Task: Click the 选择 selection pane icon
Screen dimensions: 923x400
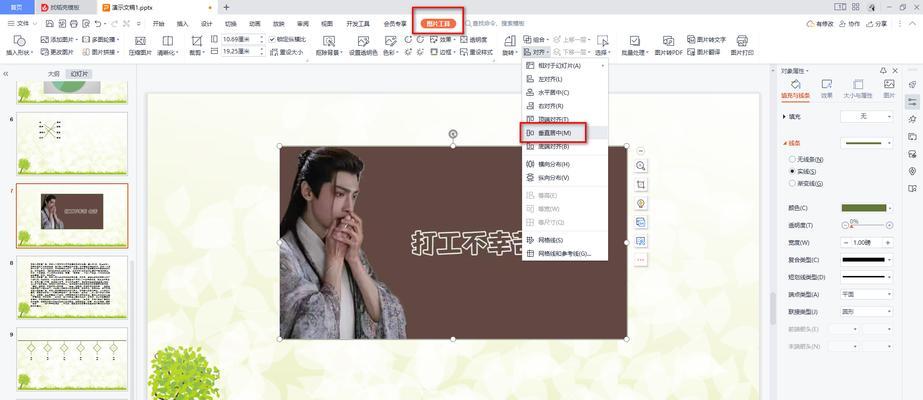Action: pos(602,41)
